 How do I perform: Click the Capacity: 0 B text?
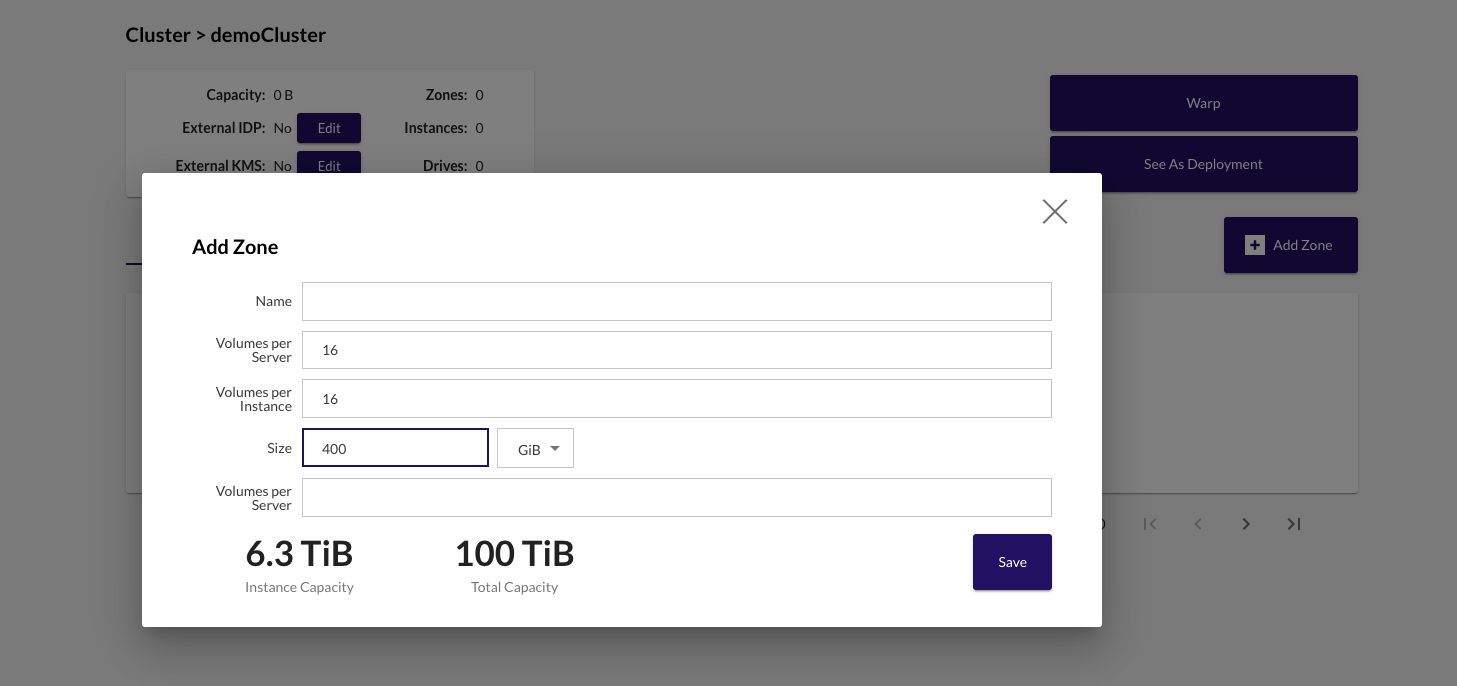[250, 95]
